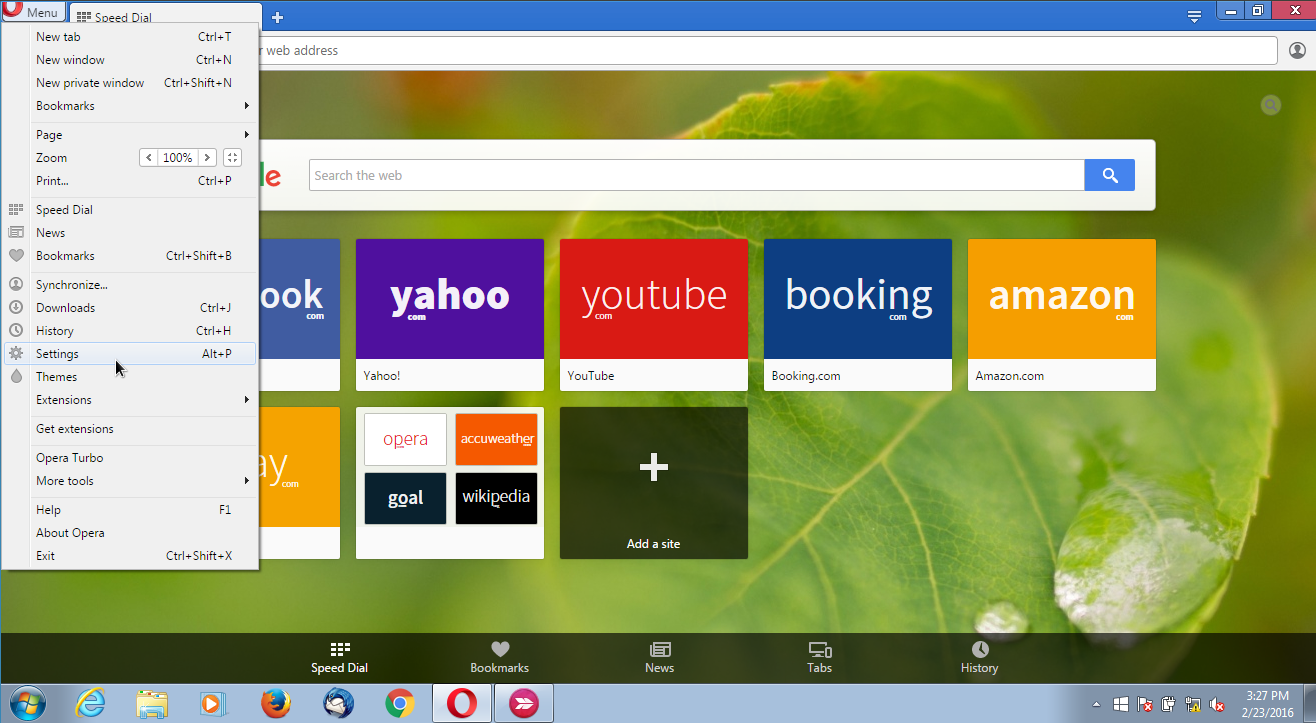Click the web address field
Image resolution: width=1316 pixels, height=723 pixels.
coord(767,50)
